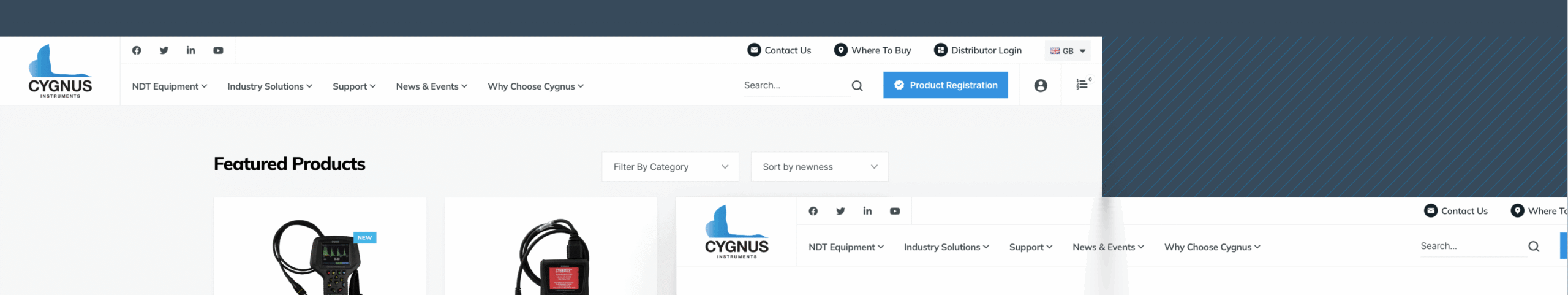Screen dimensions: 1568x295
Task: Click the Product Registration button
Action: [x=945, y=85]
